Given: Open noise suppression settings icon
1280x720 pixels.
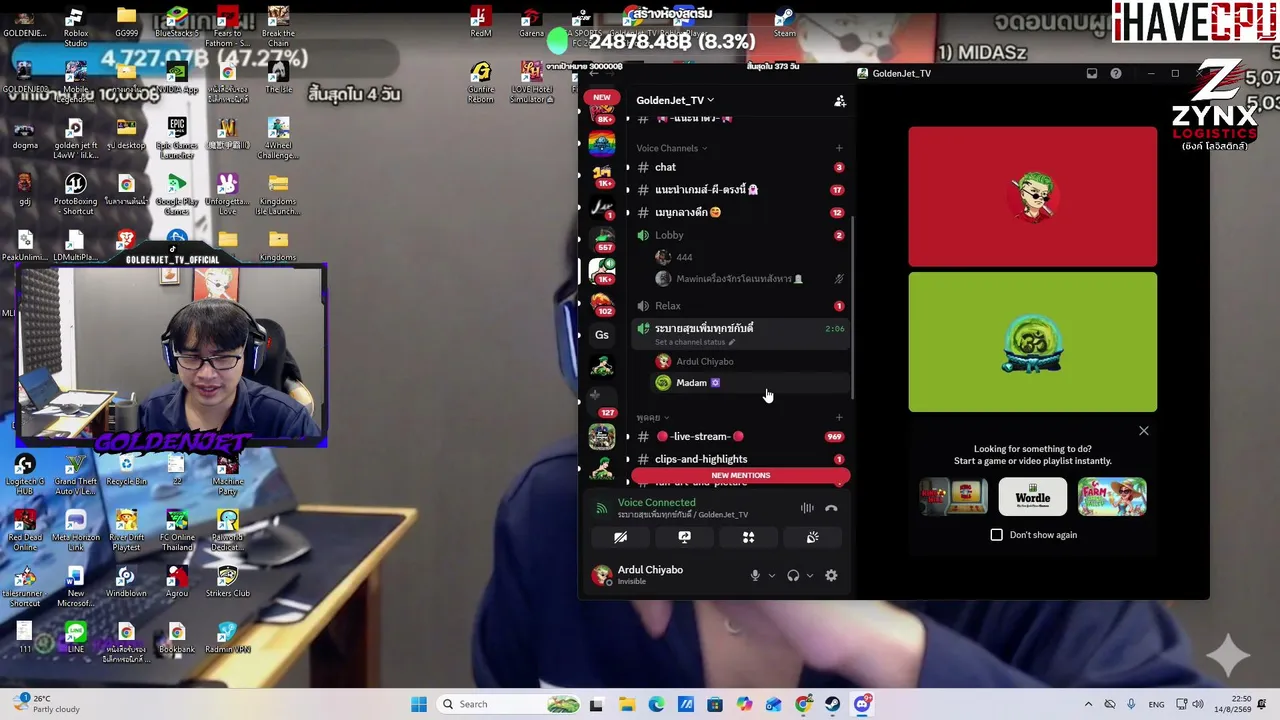Looking at the screenshot, I should 807,508.
